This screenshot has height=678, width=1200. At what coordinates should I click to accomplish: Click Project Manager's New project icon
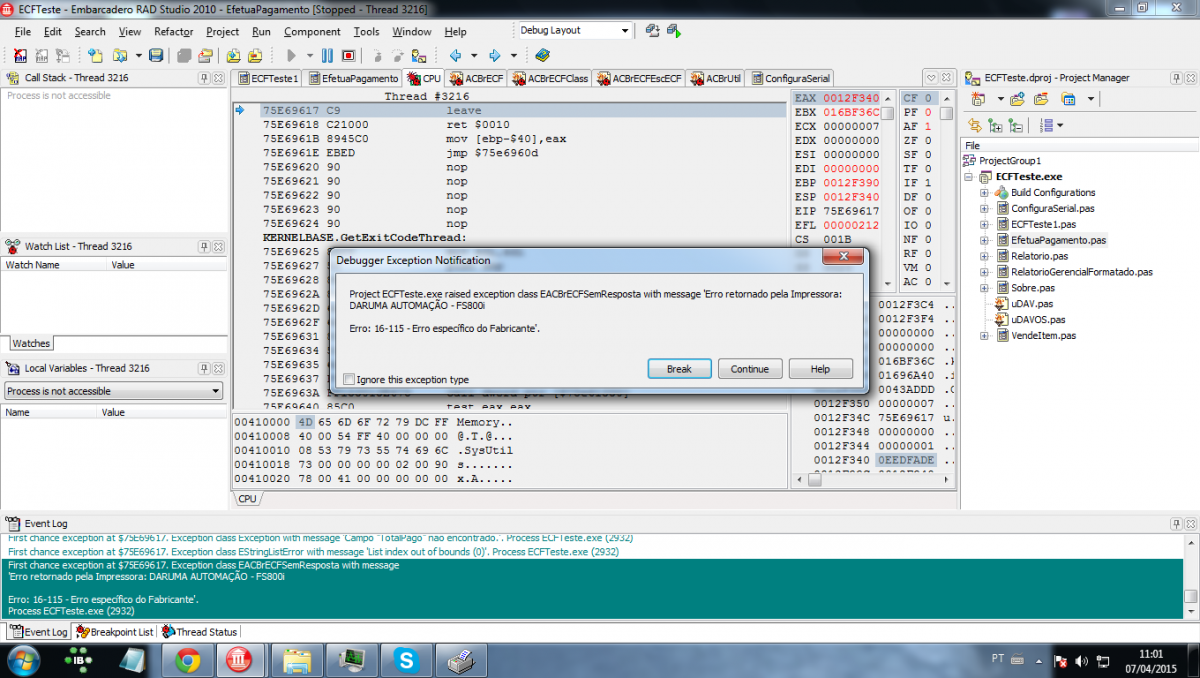click(978, 99)
